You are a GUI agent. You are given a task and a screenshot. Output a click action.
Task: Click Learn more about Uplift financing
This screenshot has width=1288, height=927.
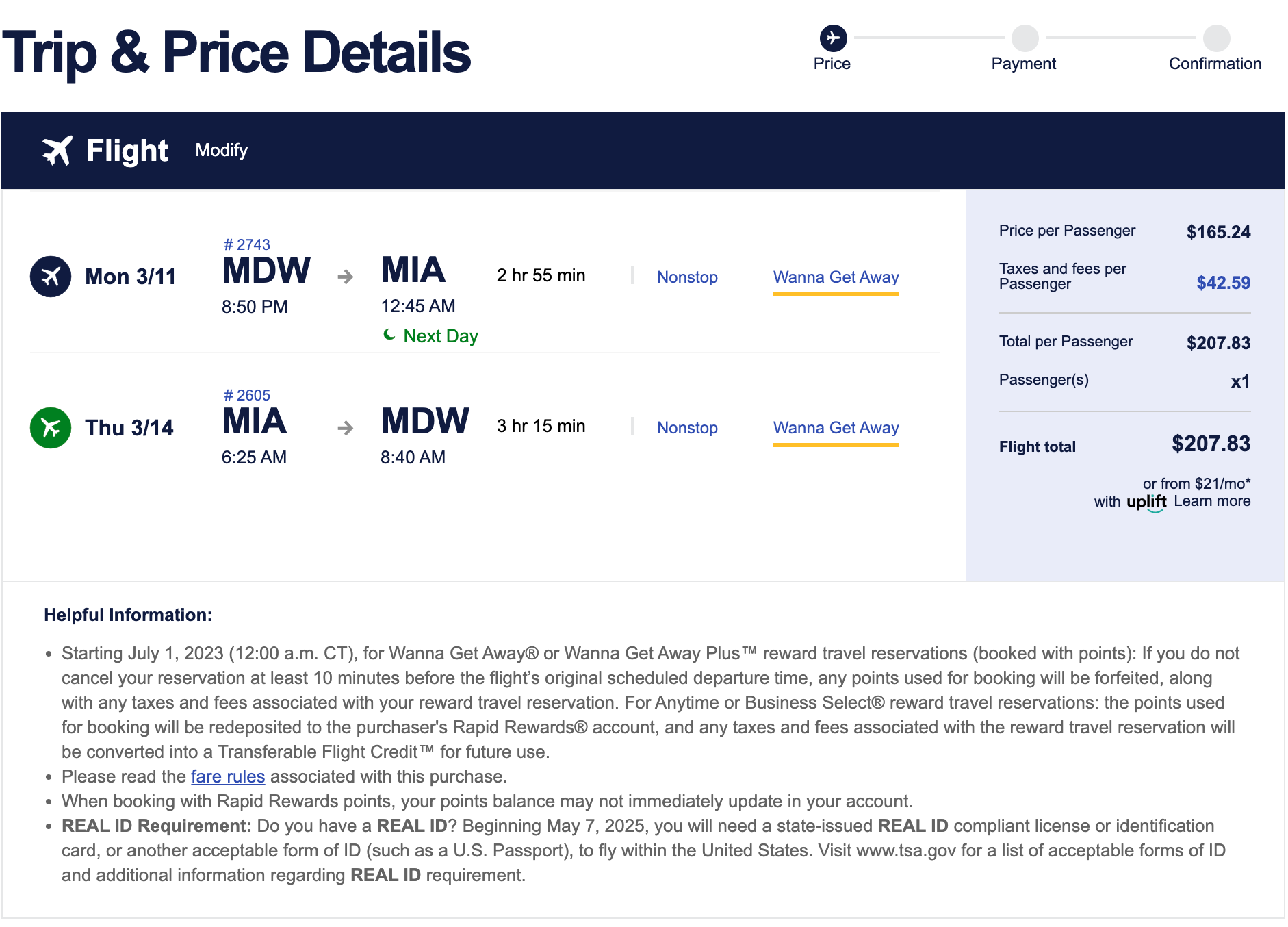pos(1212,501)
